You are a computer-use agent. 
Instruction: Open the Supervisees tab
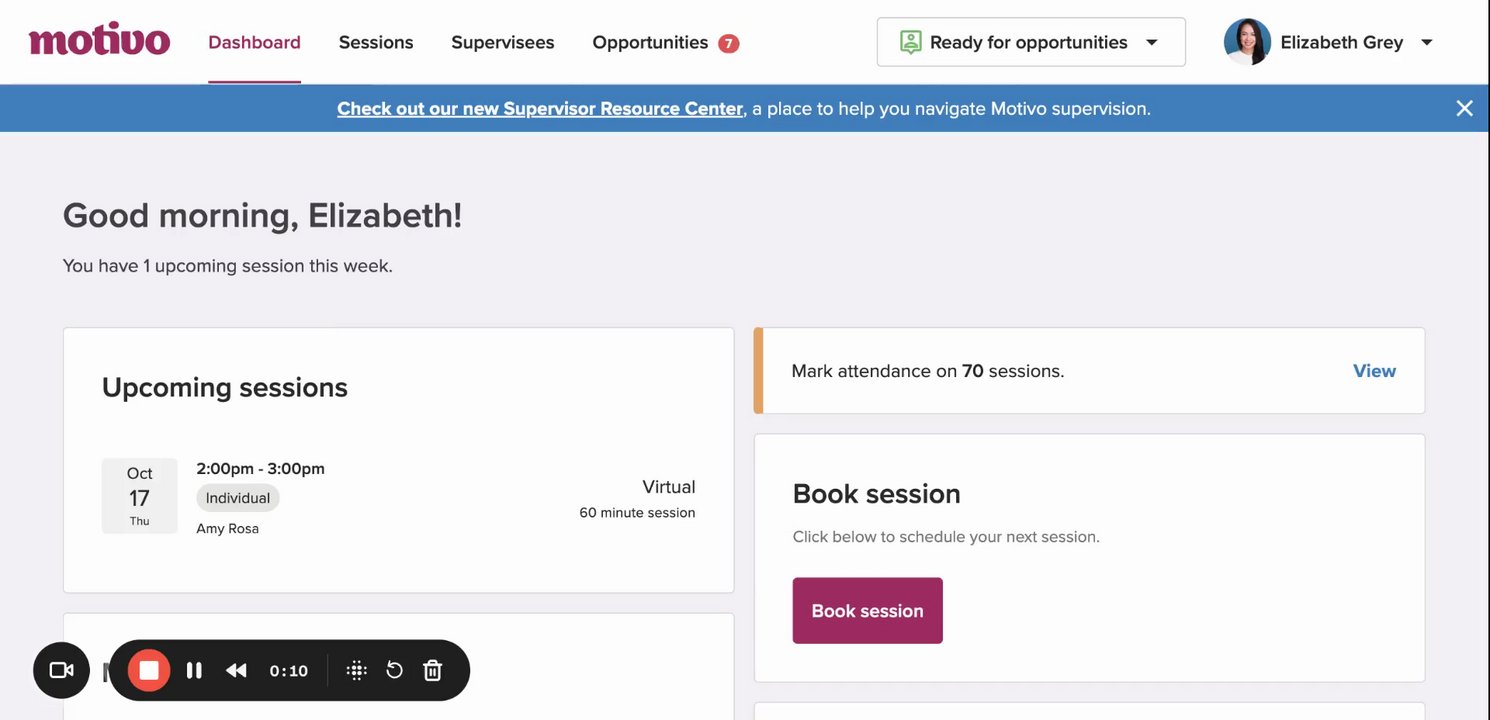pyautogui.click(x=502, y=42)
